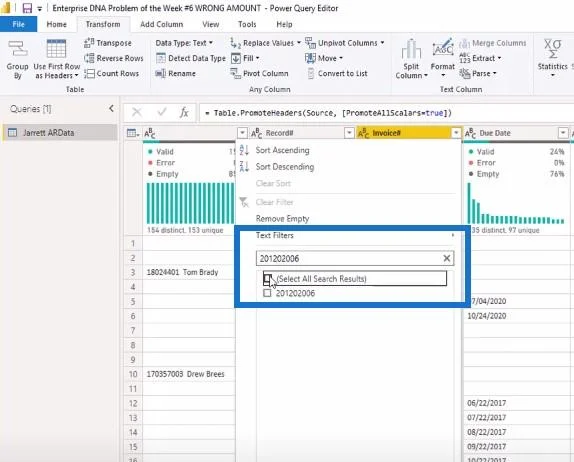
Task: Click the Group By icon
Action: [17, 49]
